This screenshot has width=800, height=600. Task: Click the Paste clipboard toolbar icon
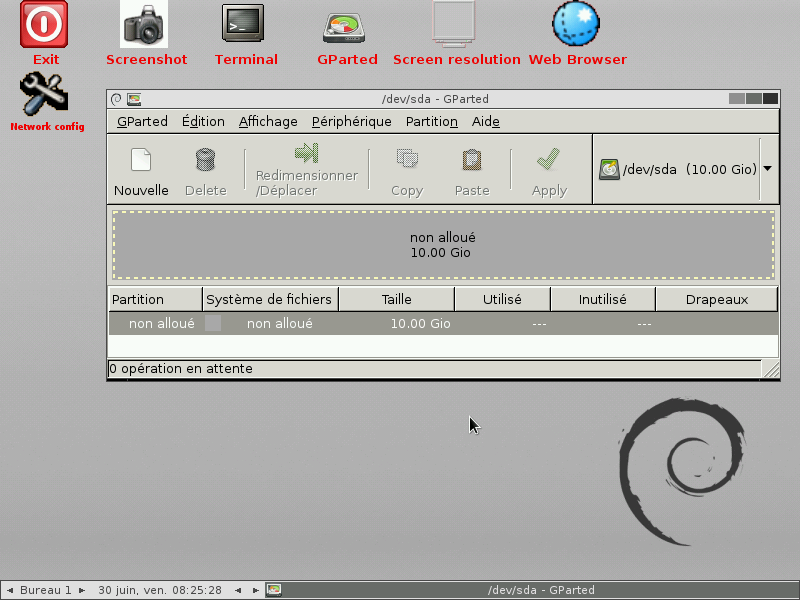click(x=472, y=160)
